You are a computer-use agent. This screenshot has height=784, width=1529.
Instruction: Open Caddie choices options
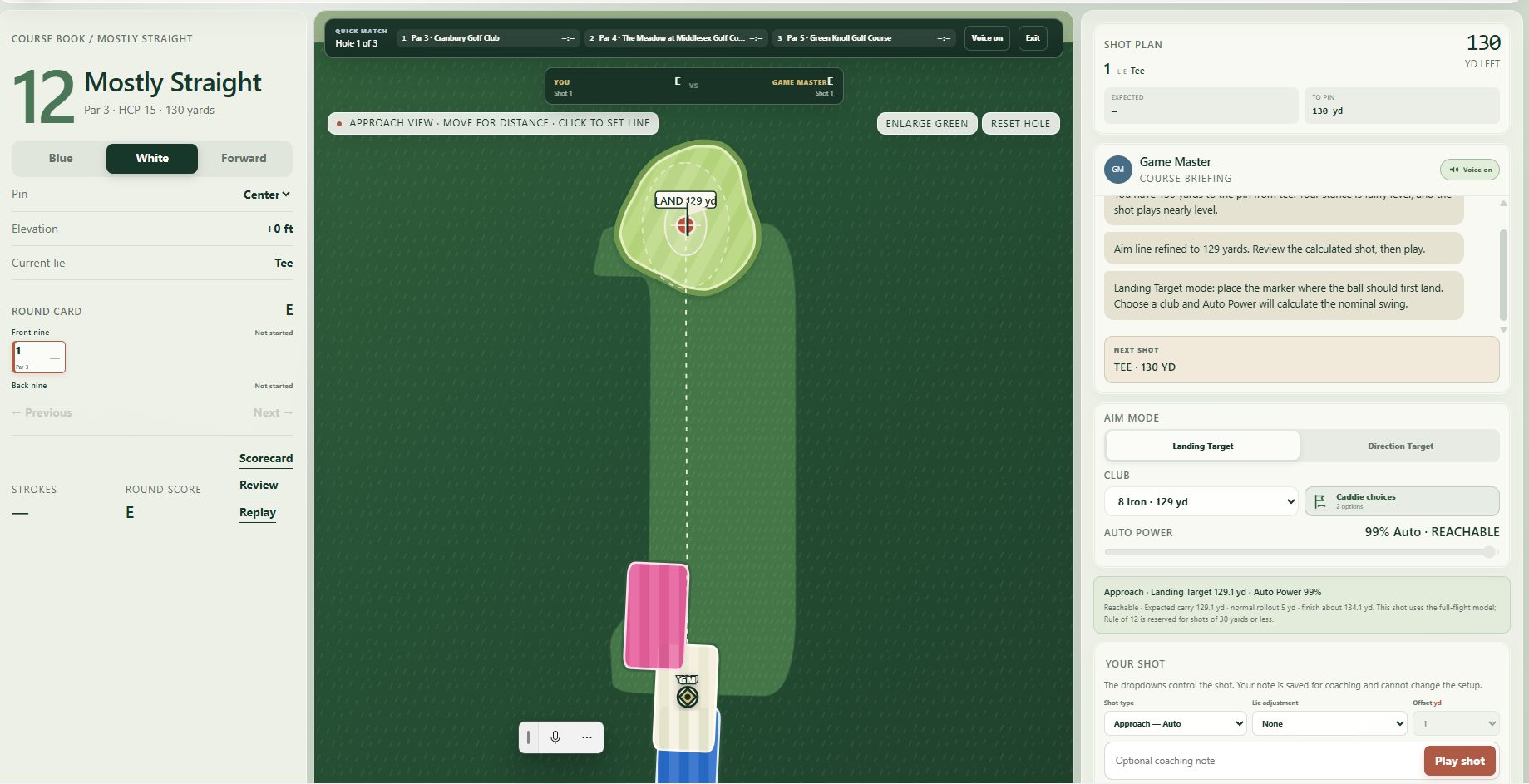(1402, 501)
